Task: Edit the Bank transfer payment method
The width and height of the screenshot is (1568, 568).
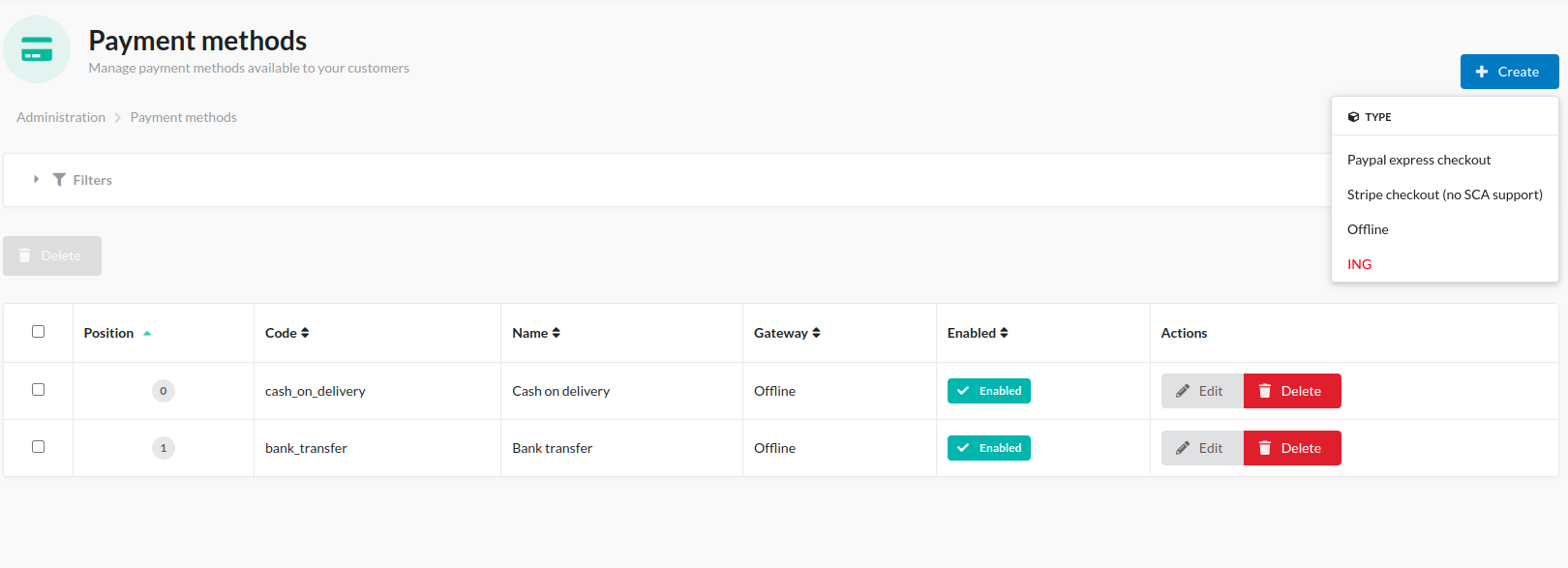Action: (1202, 448)
